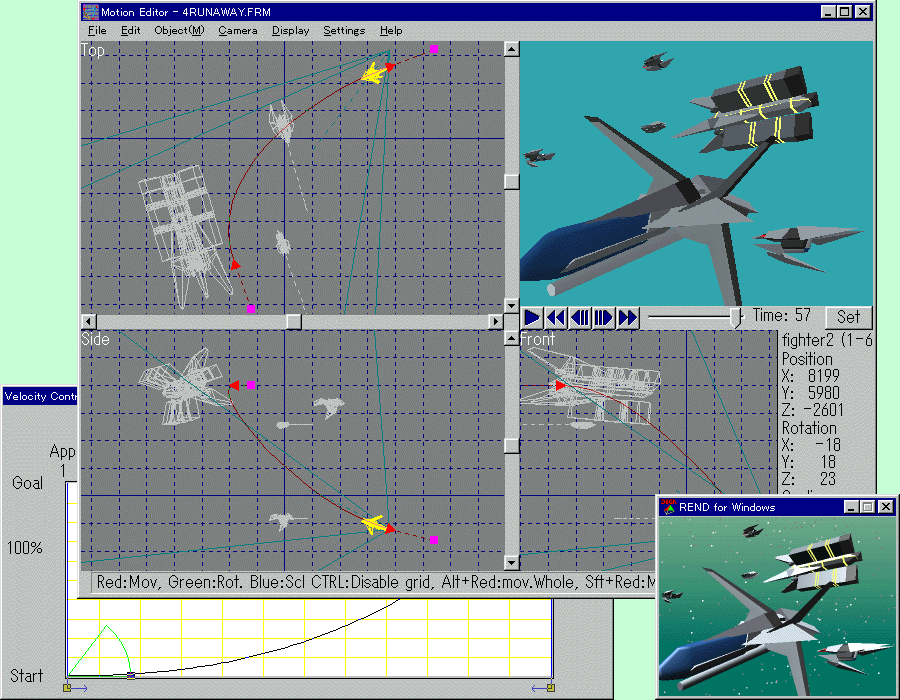Click the left velocity curve handle below Start
Viewport: 900px width, 700px height.
[x=67, y=688]
